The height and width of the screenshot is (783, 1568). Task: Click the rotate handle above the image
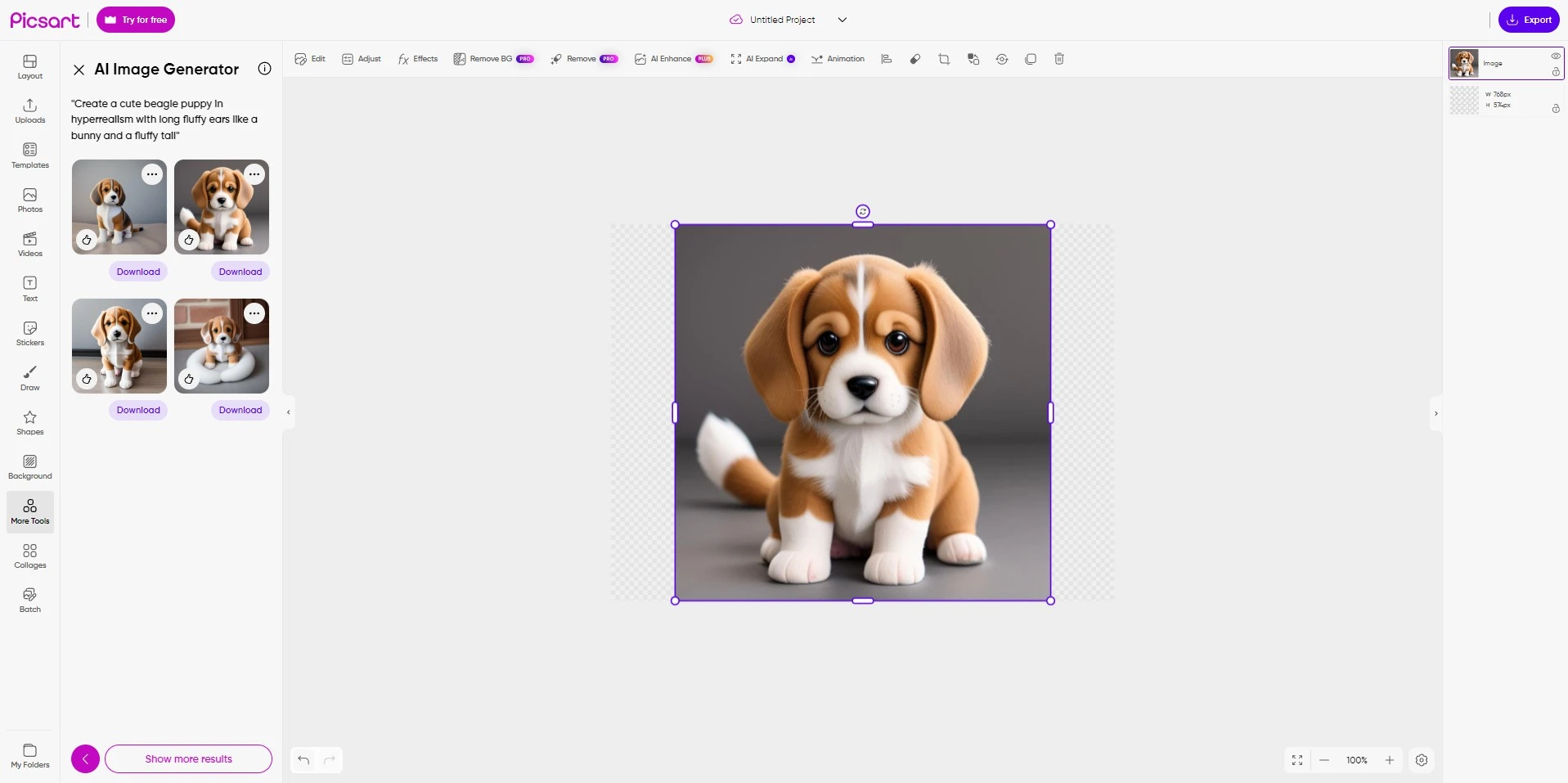(x=863, y=211)
